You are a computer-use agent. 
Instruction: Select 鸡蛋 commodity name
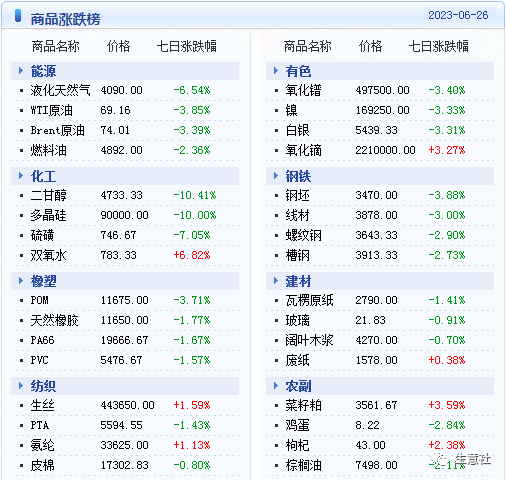297,425
